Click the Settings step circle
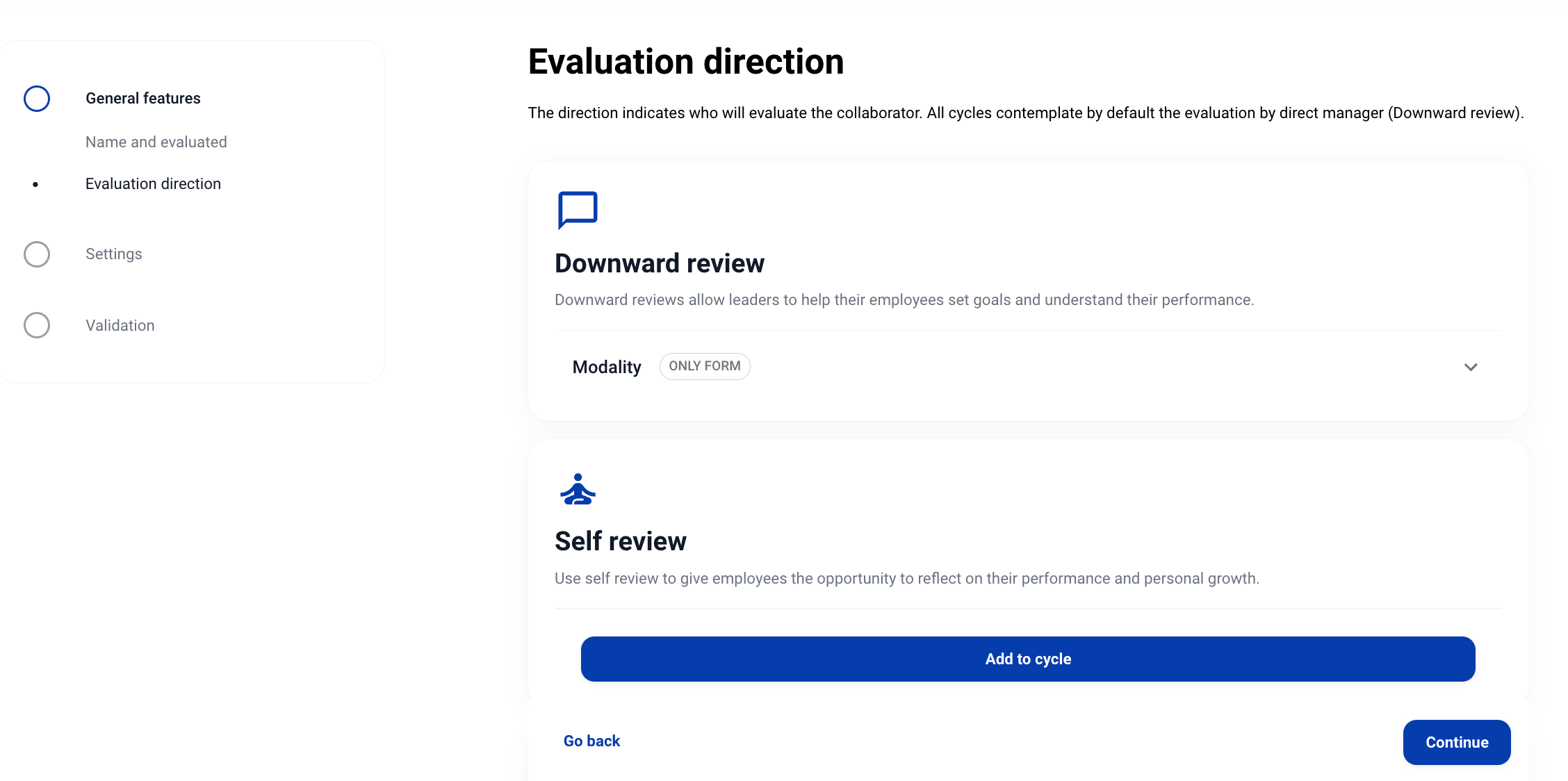Screen dimensions: 1568x781 click(x=37, y=254)
